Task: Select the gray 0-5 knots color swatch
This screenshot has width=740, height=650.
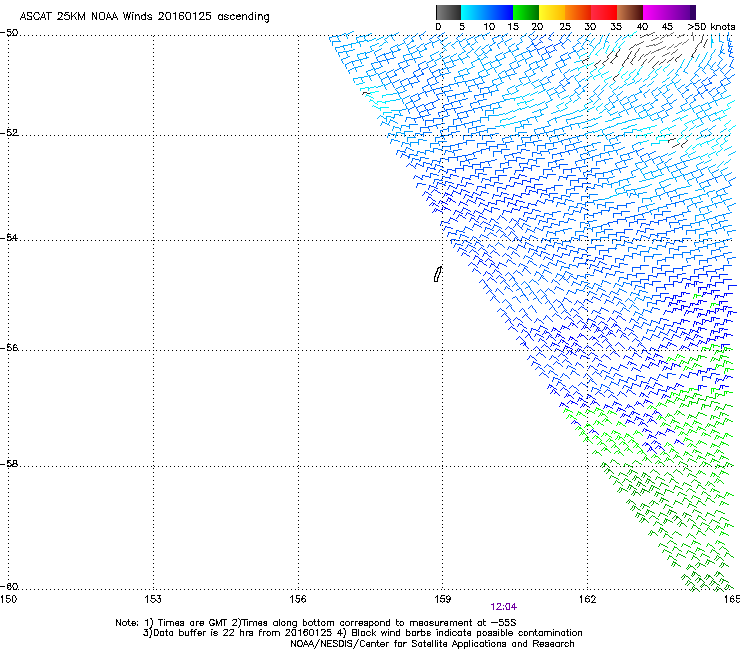Action: [448, 12]
